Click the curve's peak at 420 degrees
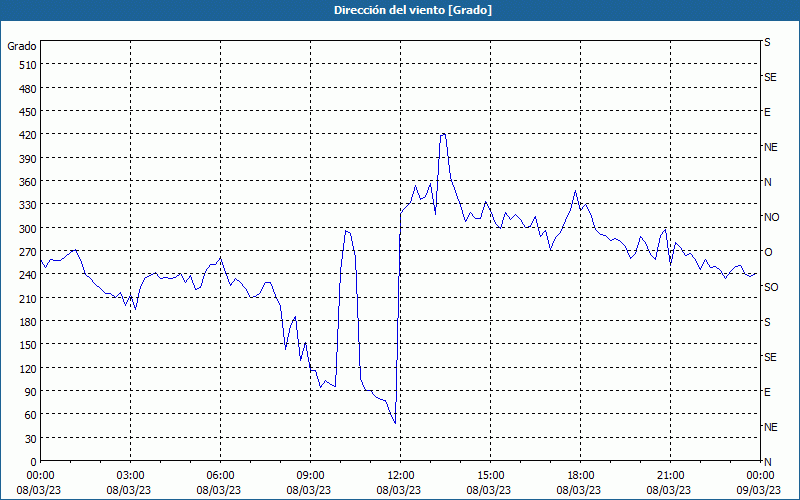800x500 pixels. pos(443,134)
